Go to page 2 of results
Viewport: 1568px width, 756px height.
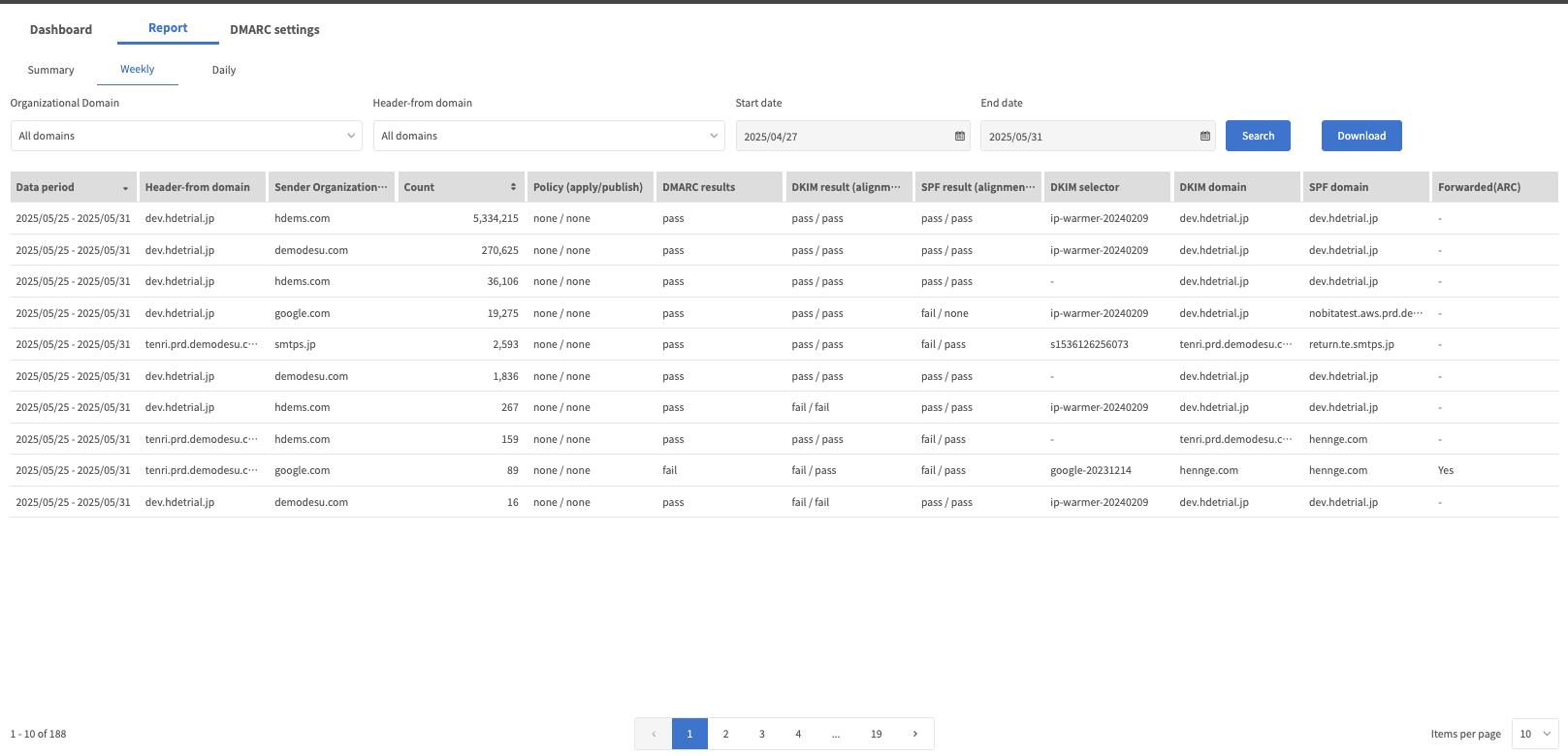click(x=725, y=734)
